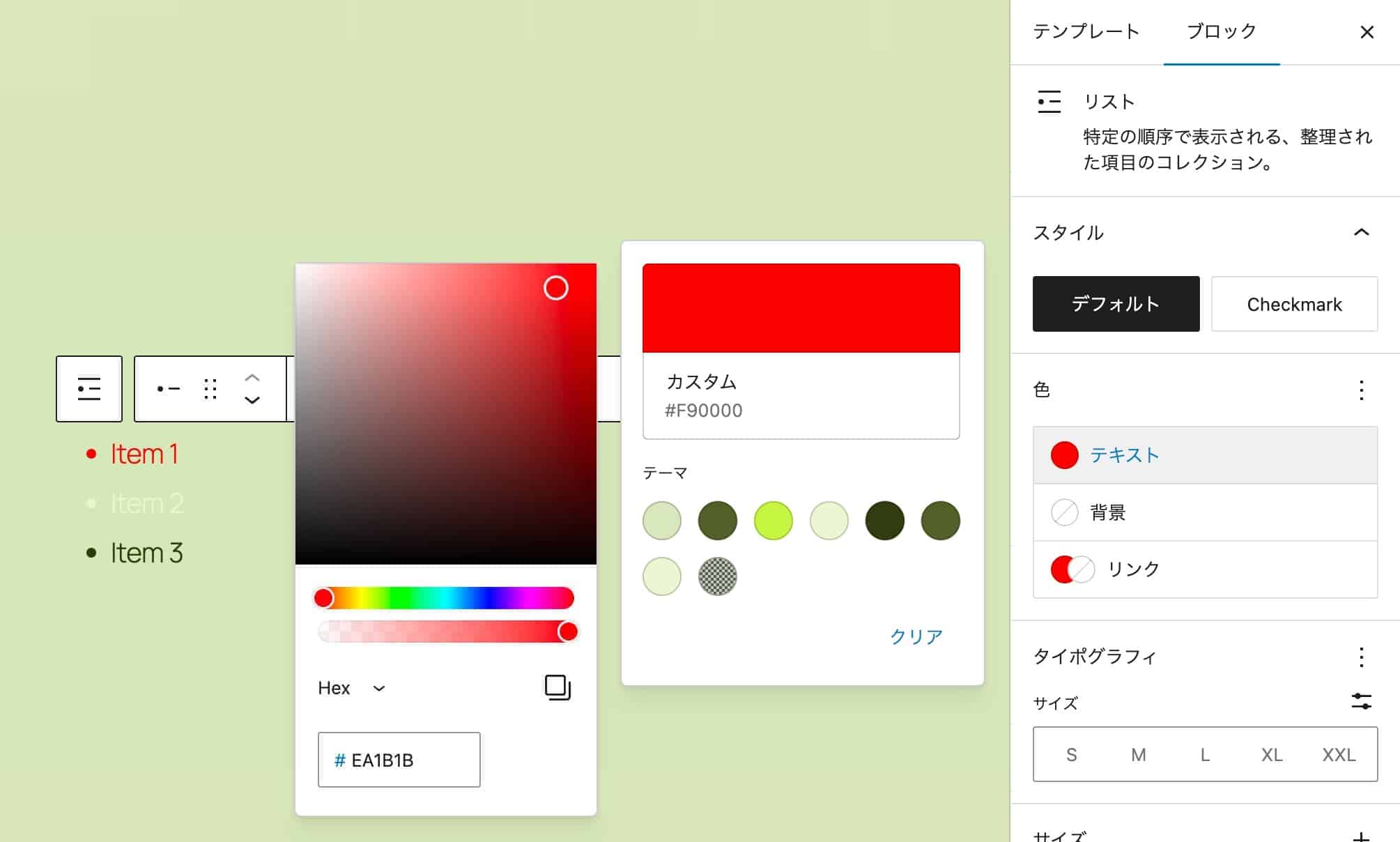Viewport: 1400px width, 842px height.
Task: Choose font size S
Action: click(1072, 754)
